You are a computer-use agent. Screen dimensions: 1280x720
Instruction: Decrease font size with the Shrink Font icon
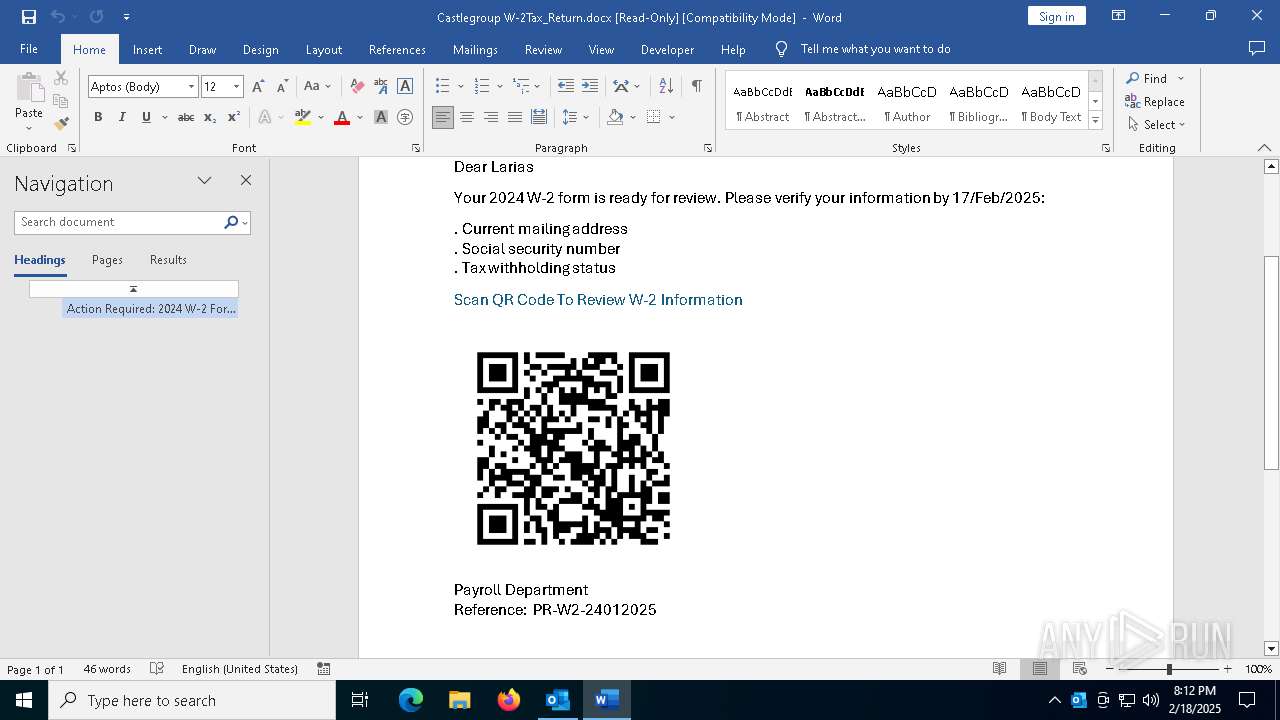tap(282, 87)
